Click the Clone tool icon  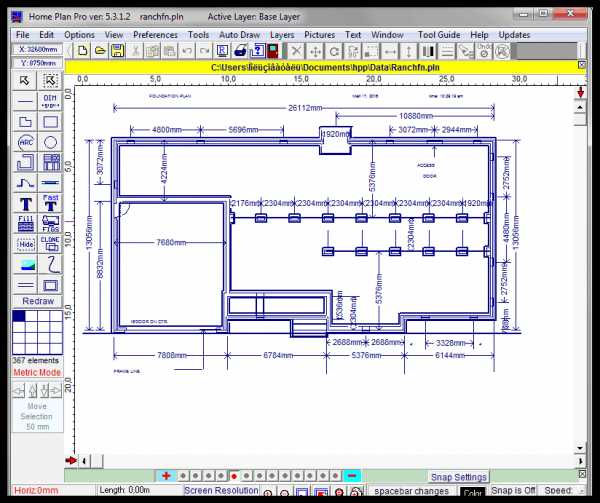(x=50, y=243)
